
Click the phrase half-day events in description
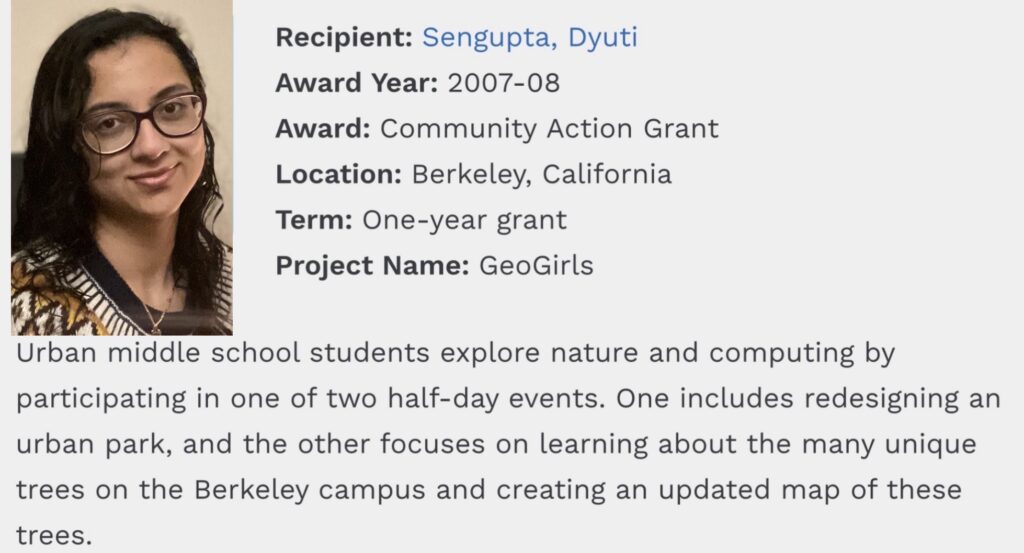tap(516, 399)
